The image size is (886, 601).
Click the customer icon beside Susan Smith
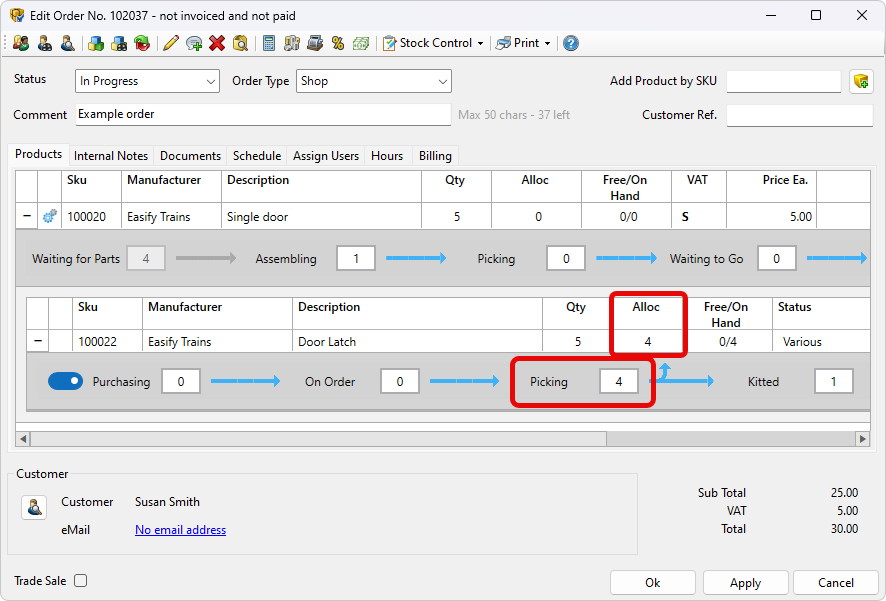pos(34,508)
